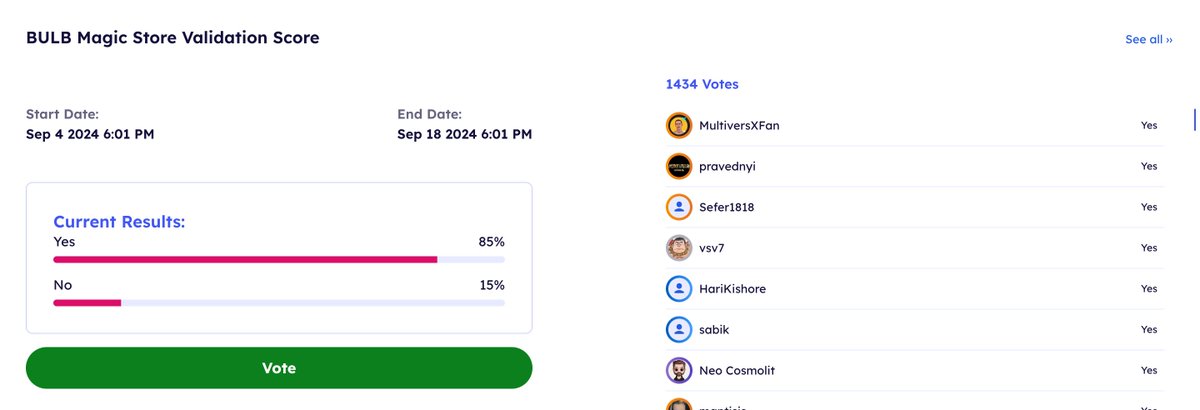Click the BULB Magic Store Validation Score title

173,38
